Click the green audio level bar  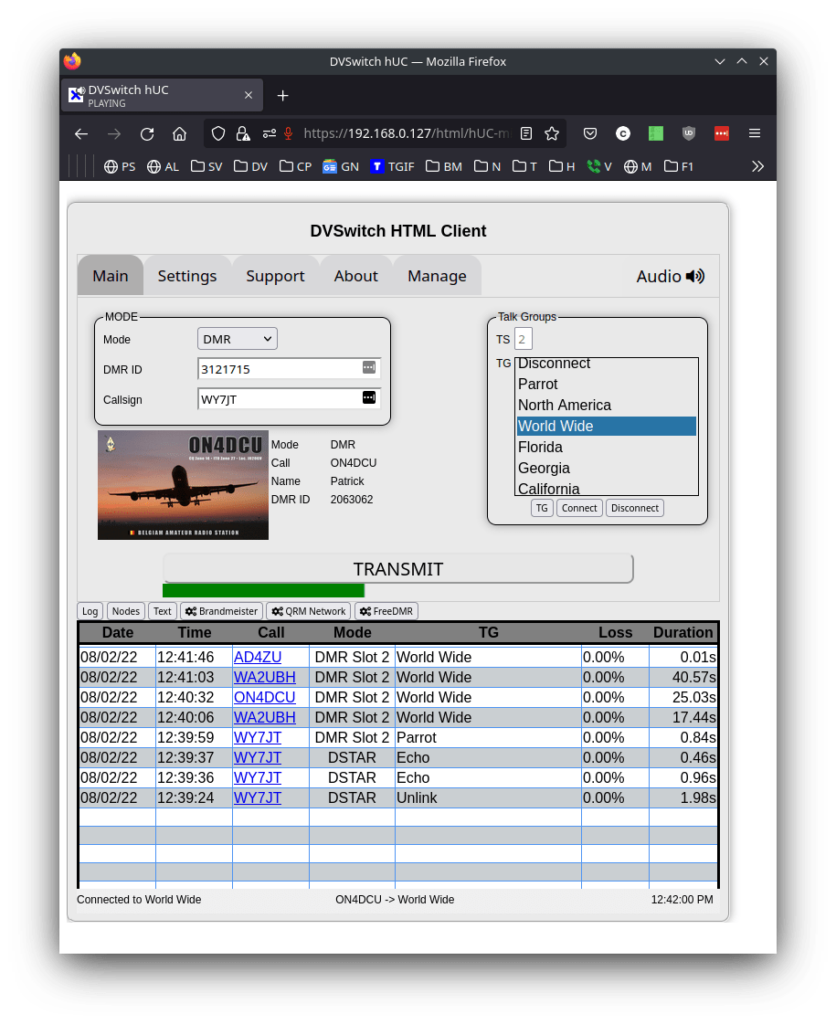[264, 590]
